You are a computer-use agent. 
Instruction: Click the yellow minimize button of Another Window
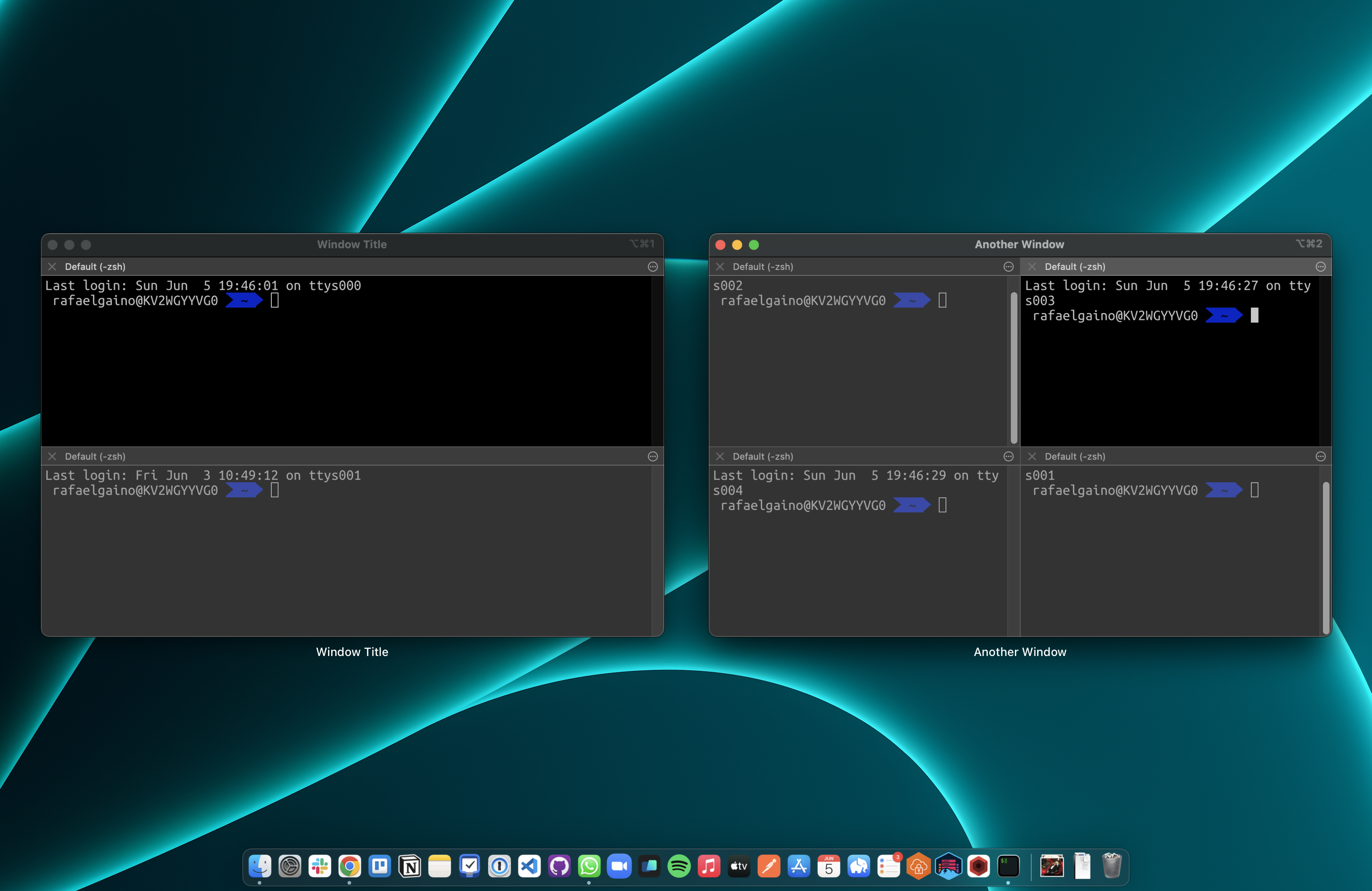[x=737, y=245]
